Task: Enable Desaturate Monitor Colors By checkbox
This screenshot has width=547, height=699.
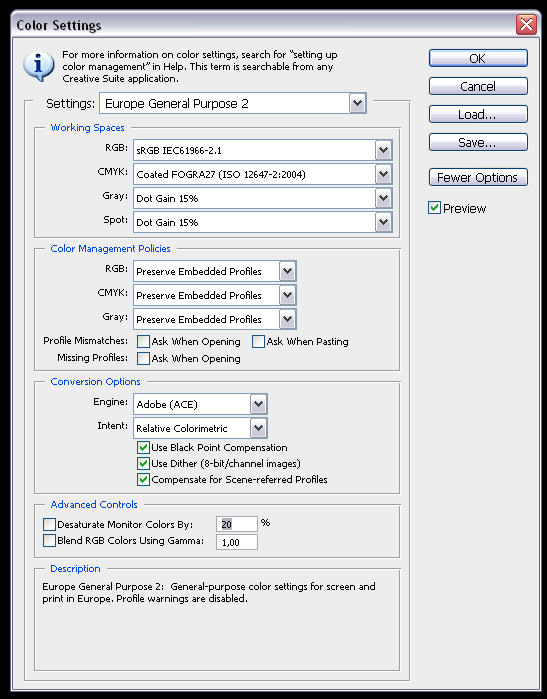Action: [49, 524]
